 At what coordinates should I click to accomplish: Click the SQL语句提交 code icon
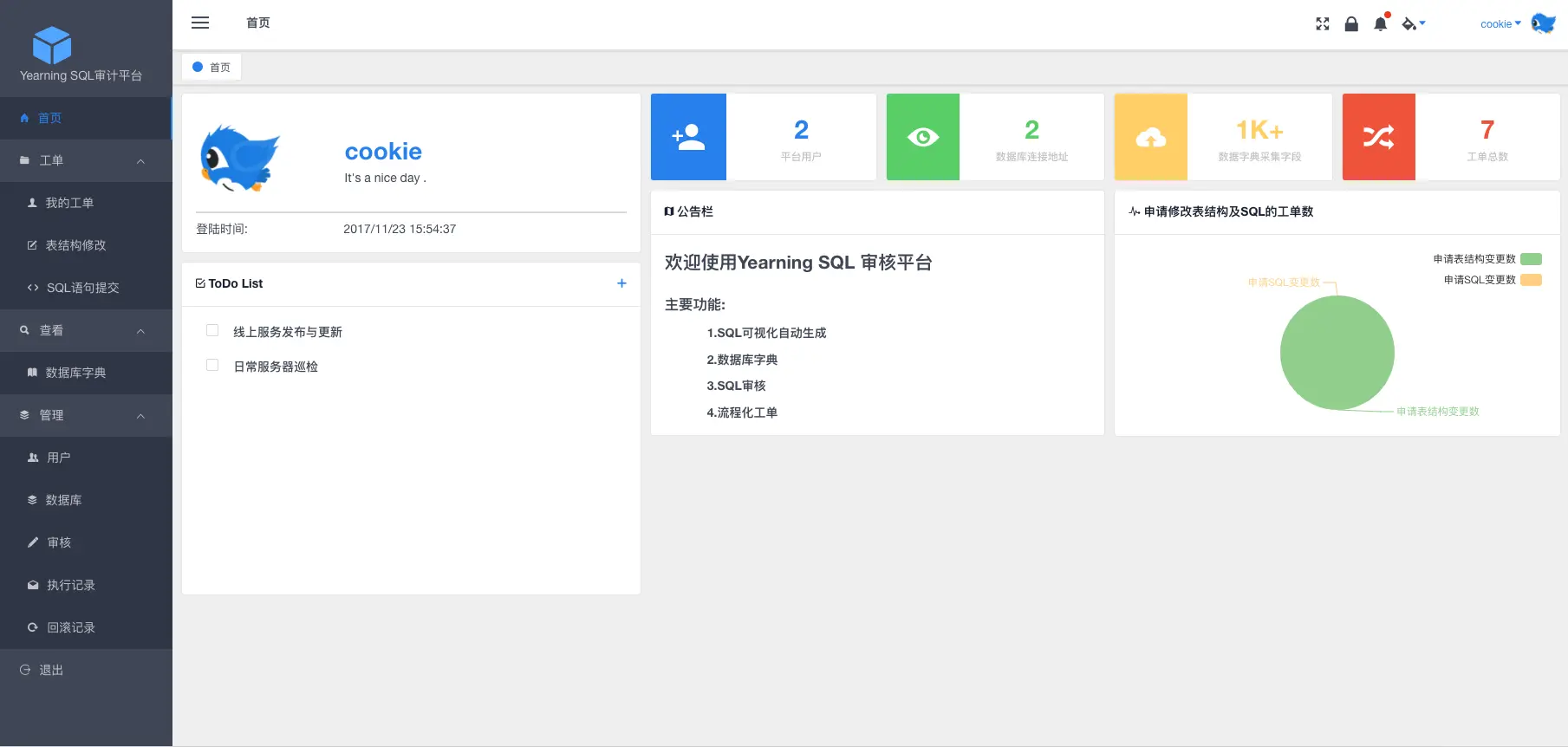coord(33,288)
